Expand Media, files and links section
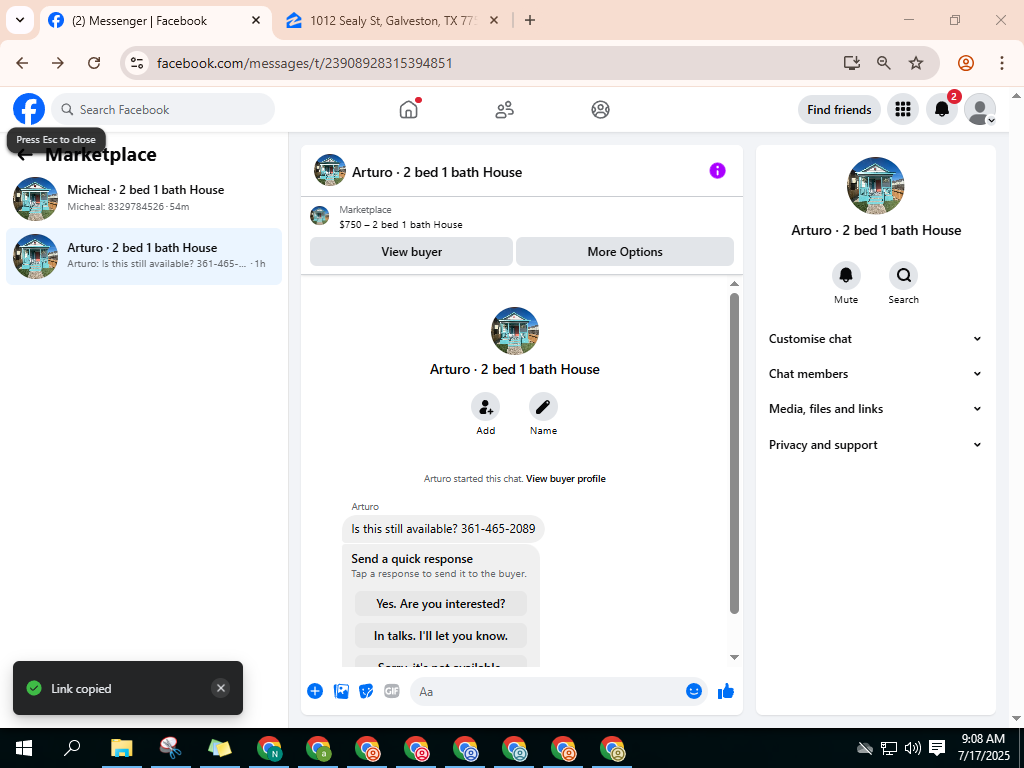This screenshot has height=768, width=1024. pyautogui.click(x=875, y=409)
